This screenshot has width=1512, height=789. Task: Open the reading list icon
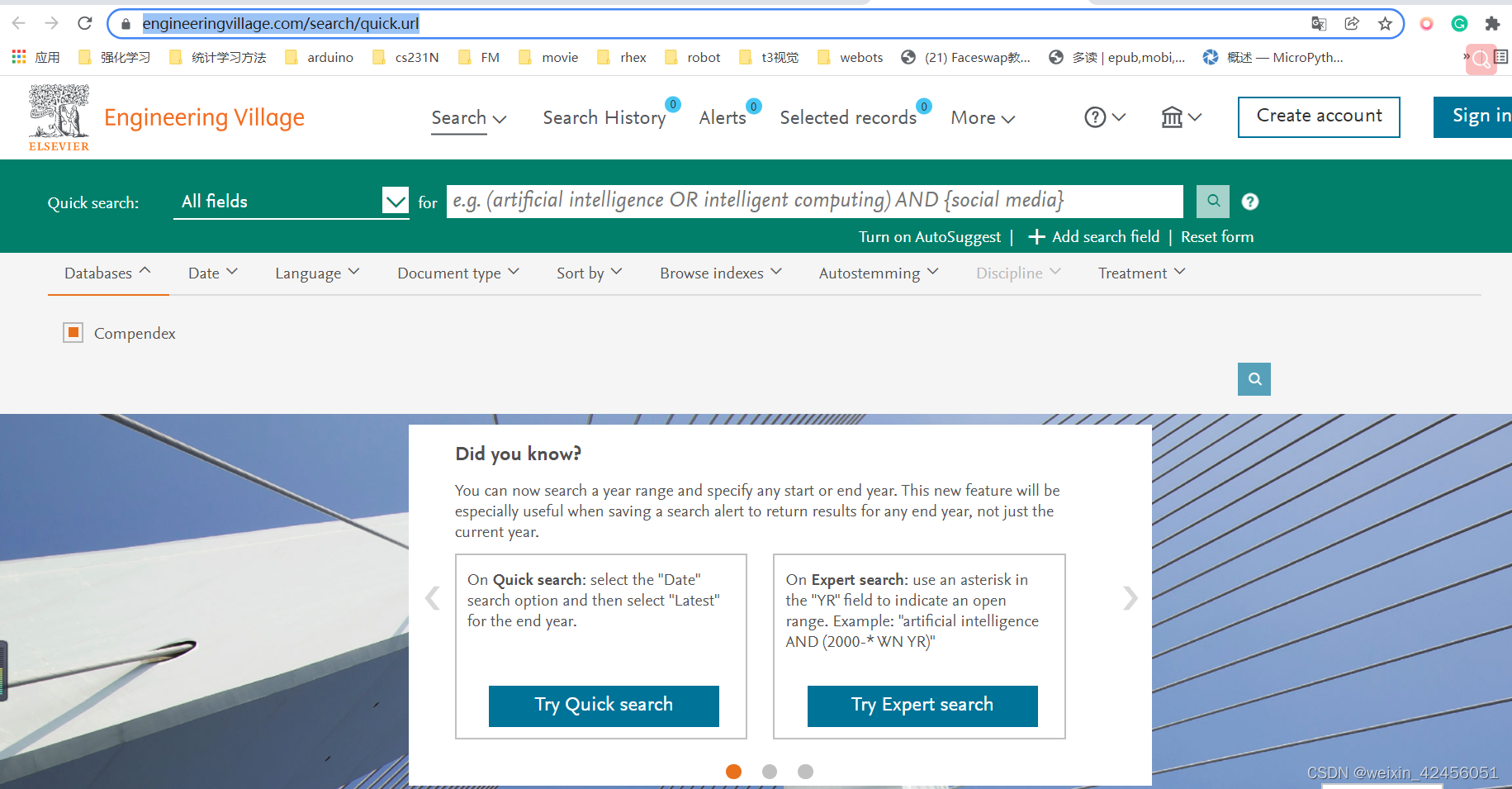click(1501, 57)
